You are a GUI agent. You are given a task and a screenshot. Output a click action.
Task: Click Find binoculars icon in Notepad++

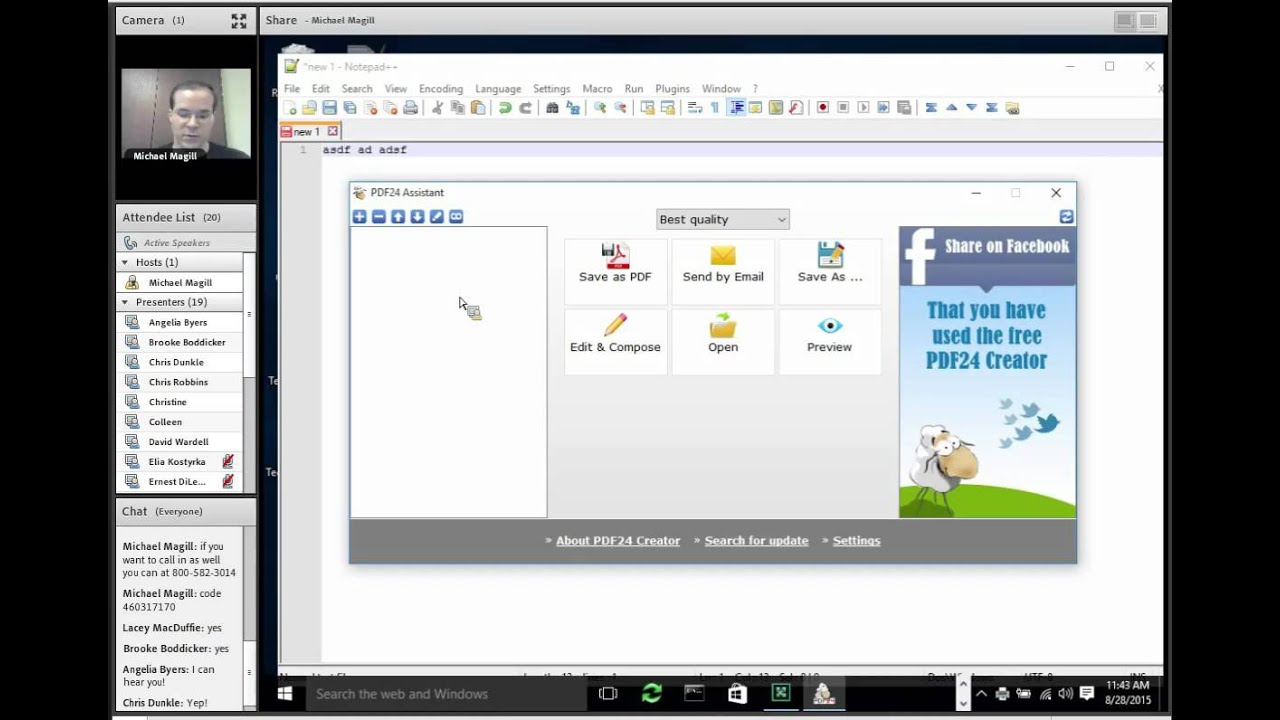click(x=552, y=108)
